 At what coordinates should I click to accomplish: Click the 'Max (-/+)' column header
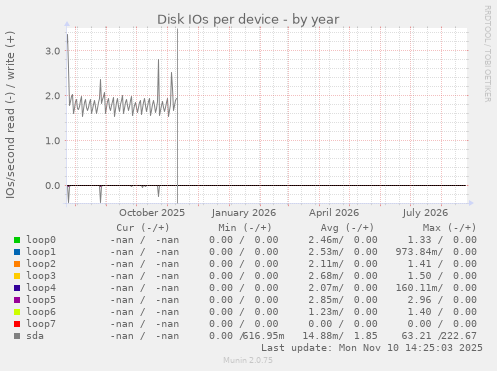pos(449,228)
